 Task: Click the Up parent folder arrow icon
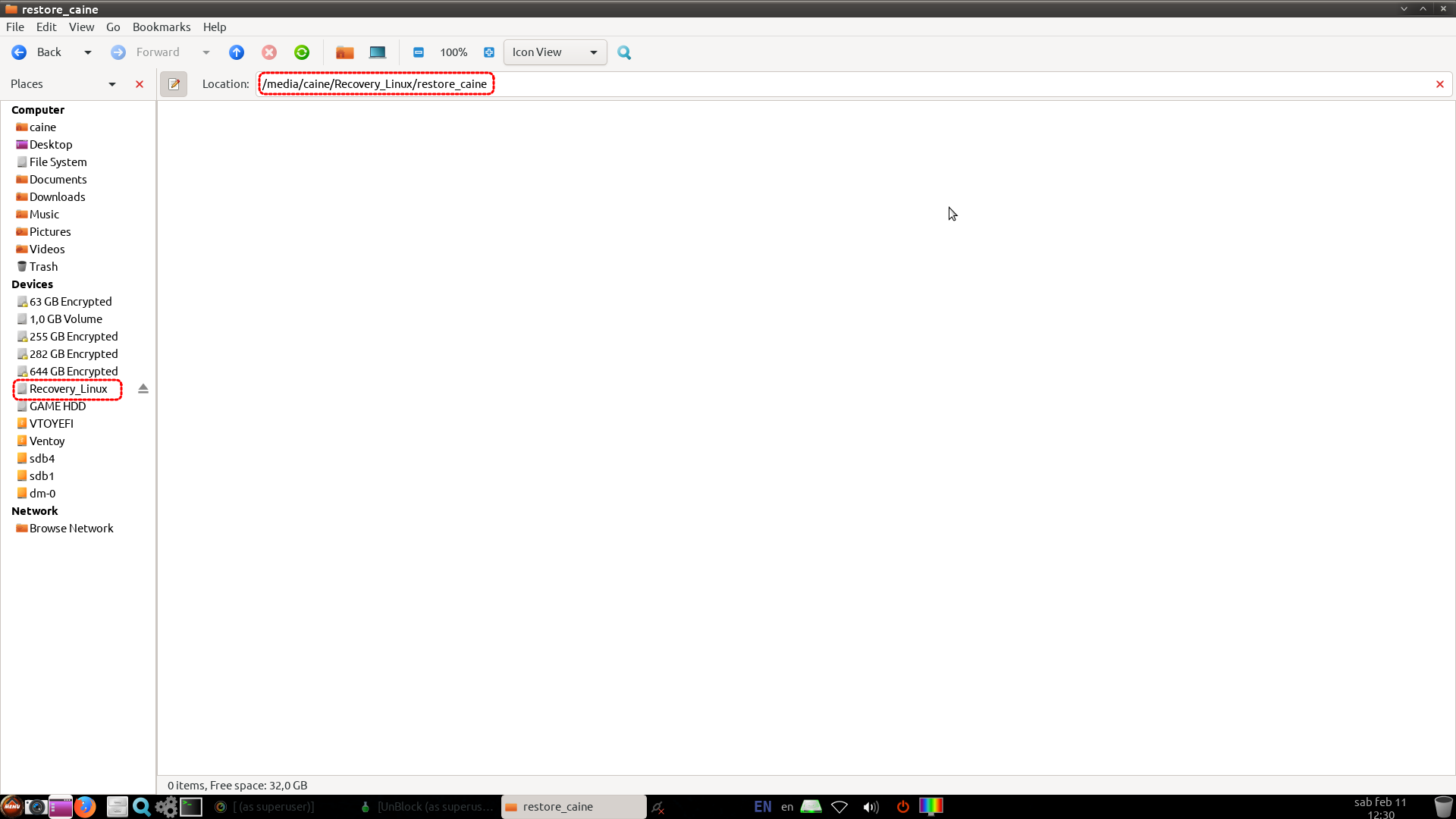(237, 52)
